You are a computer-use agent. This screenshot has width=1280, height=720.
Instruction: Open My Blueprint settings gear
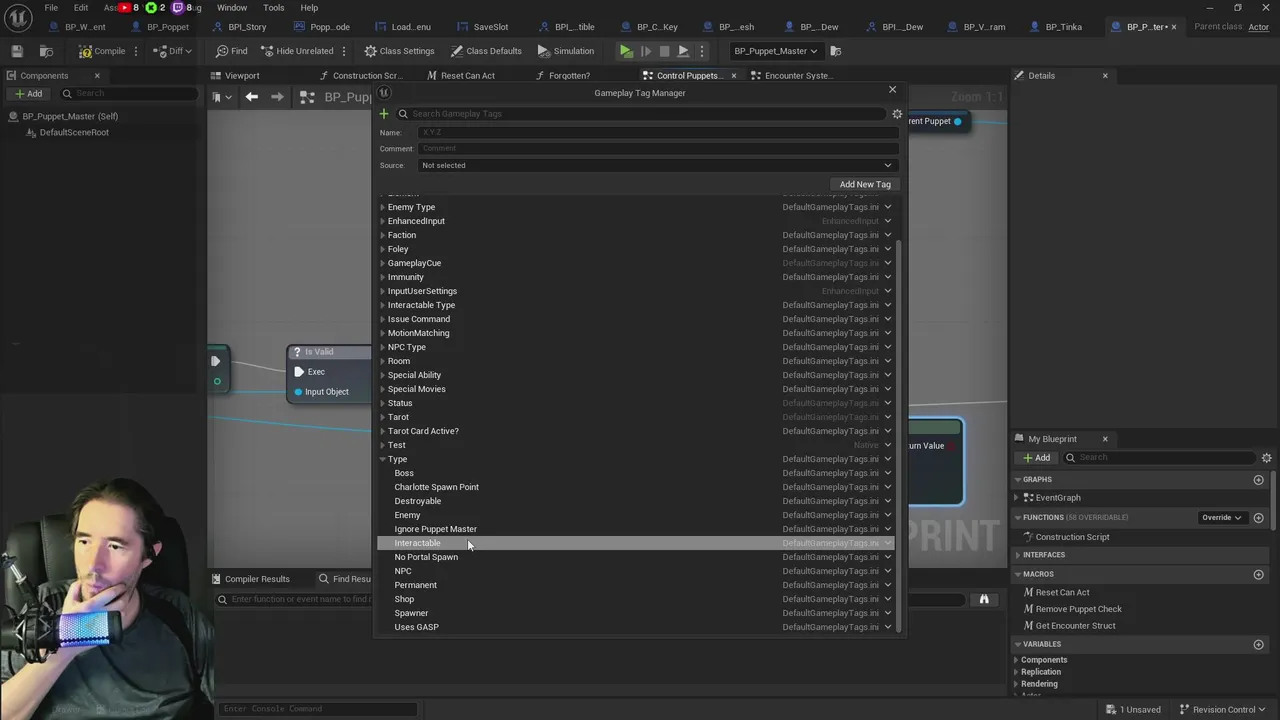point(1266,458)
